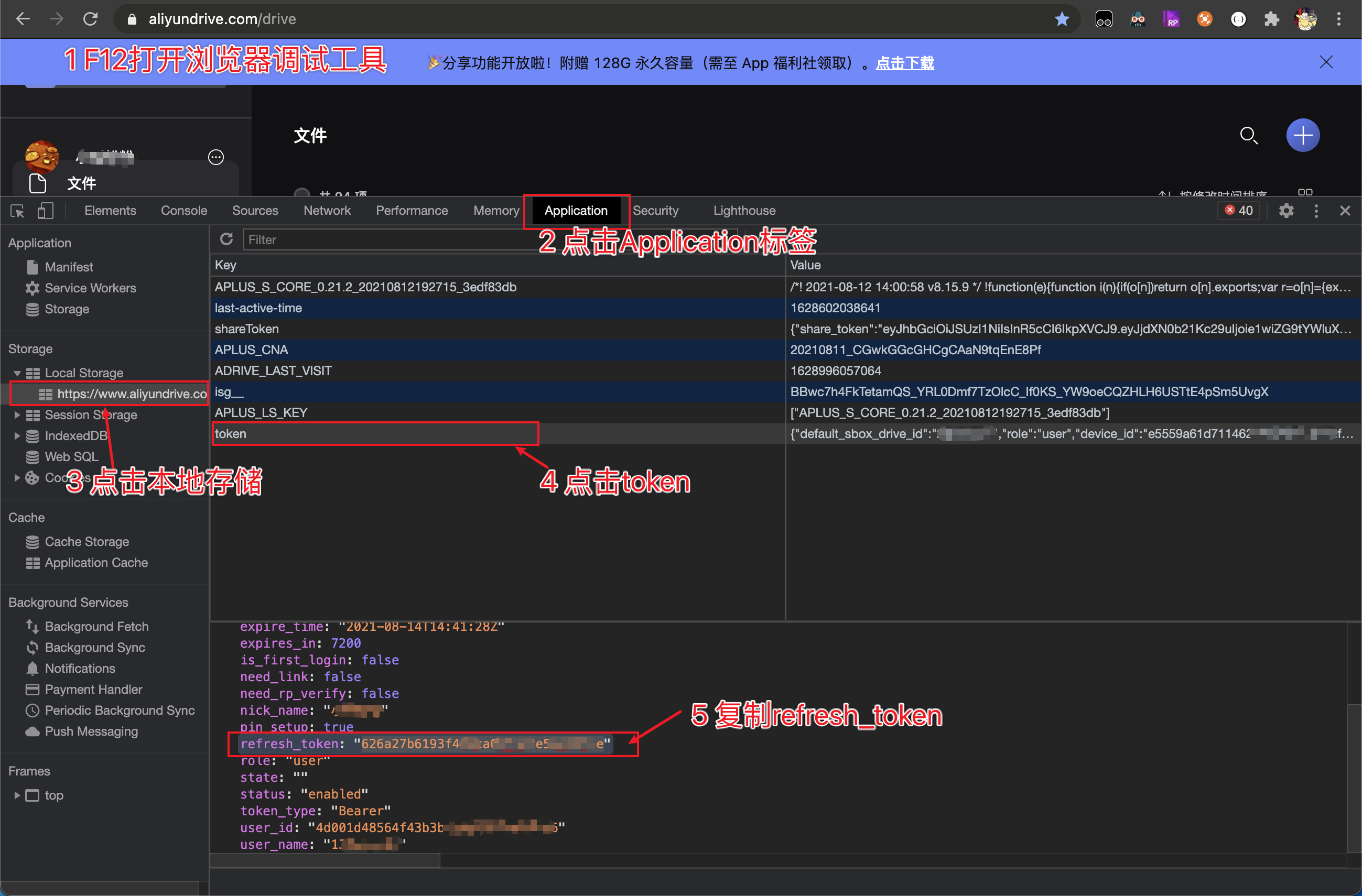Toggle the device toolbar icon
The height and width of the screenshot is (896, 1362).
45,211
